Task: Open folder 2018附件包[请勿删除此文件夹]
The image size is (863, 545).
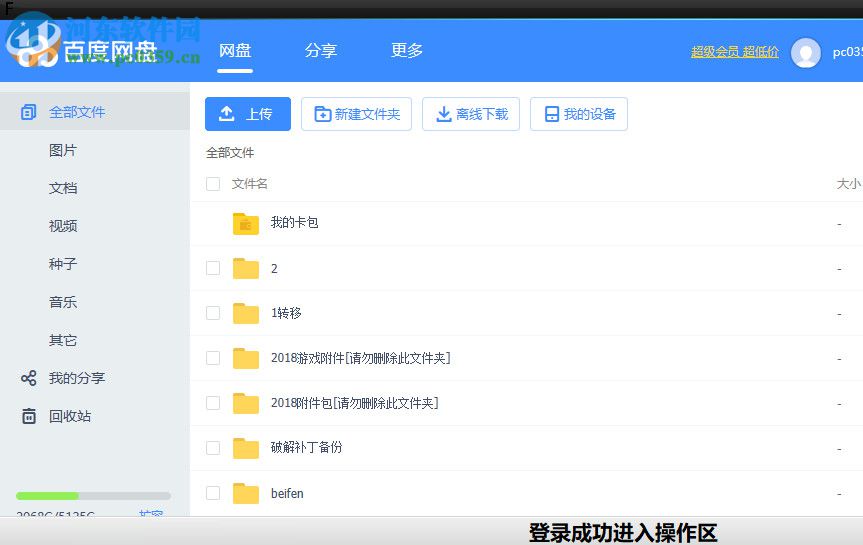Action: pyautogui.click(x=354, y=403)
